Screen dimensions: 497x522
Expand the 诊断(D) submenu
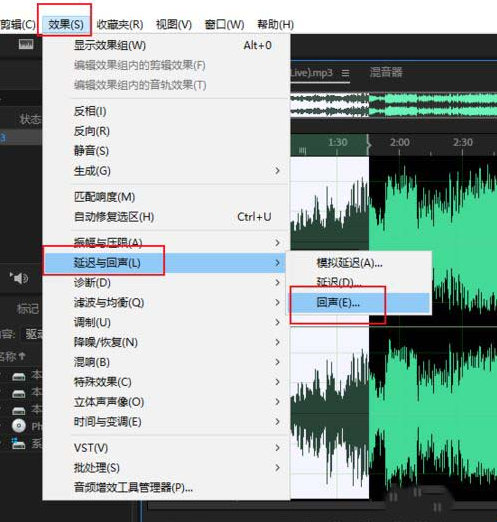click(166, 283)
